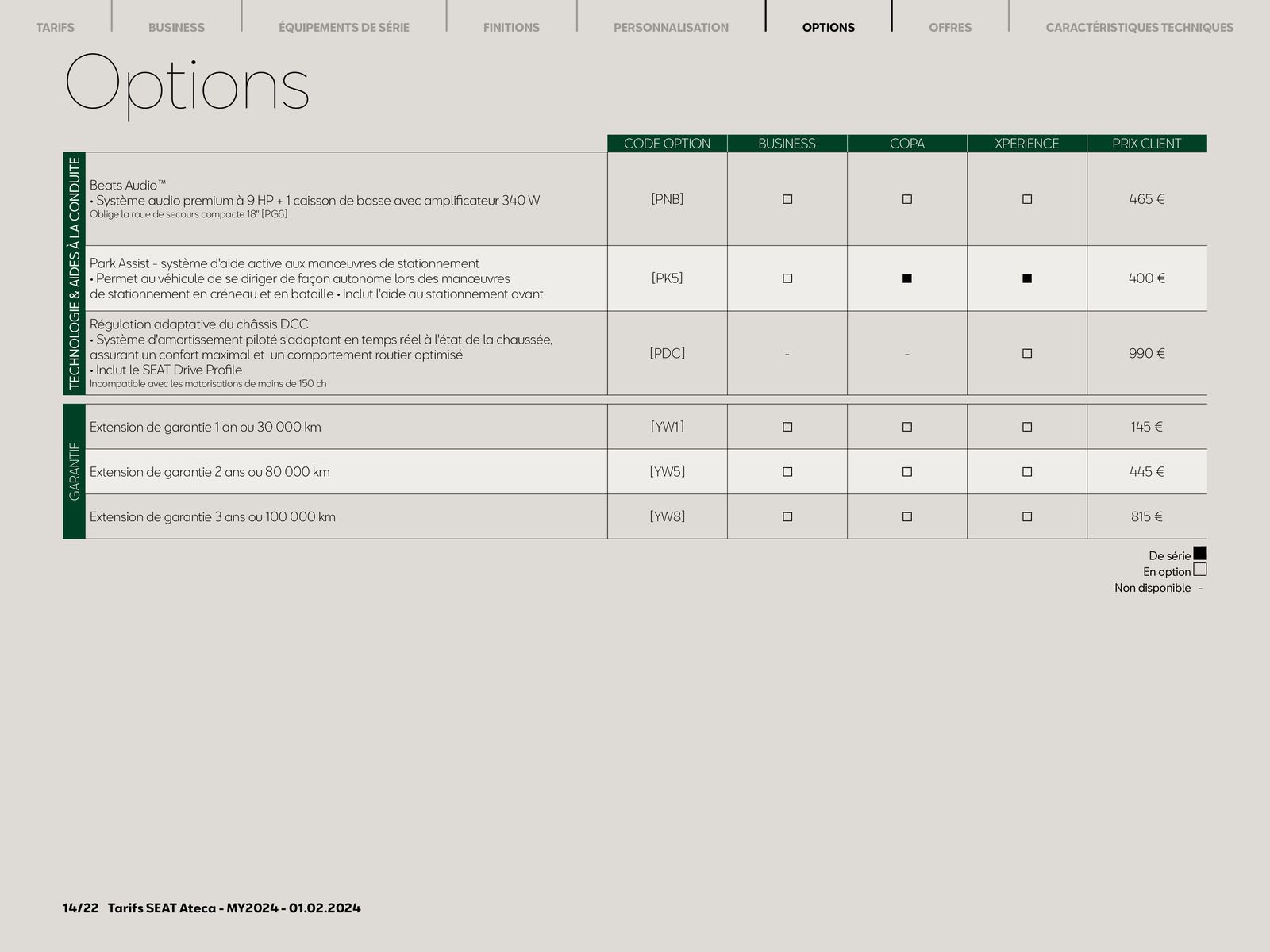
Task: Click YW5 warranty Business option box
Action: 787,472
